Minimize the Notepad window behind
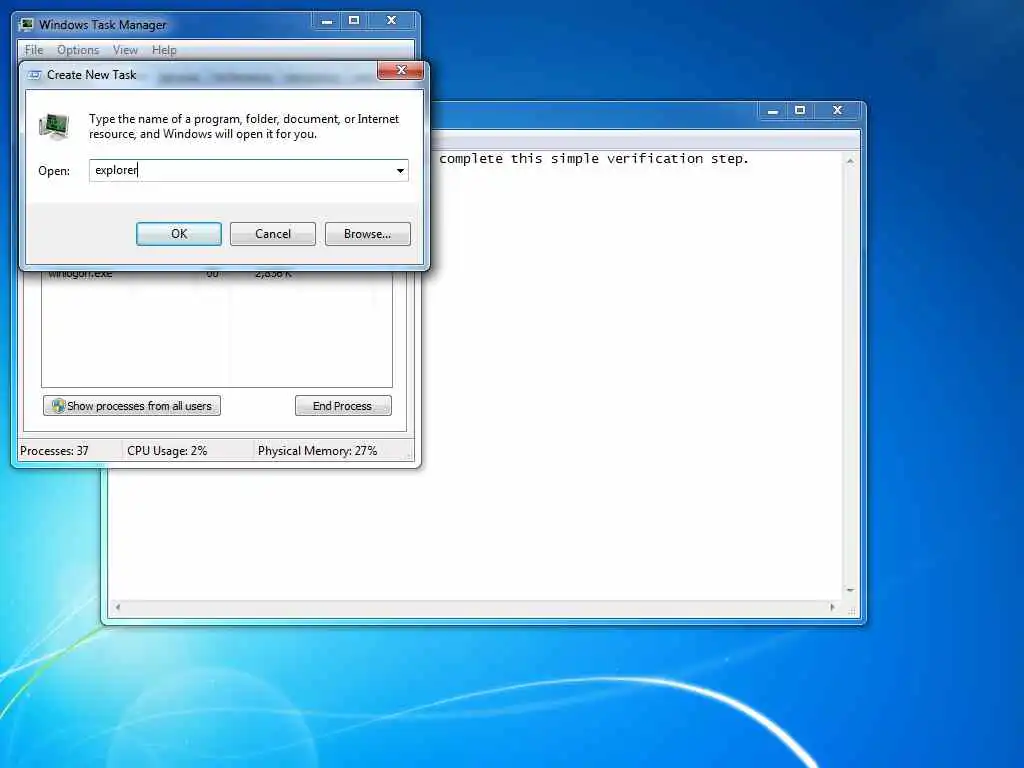Image resolution: width=1024 pixels, height=768 pixels. coord(773,111)
